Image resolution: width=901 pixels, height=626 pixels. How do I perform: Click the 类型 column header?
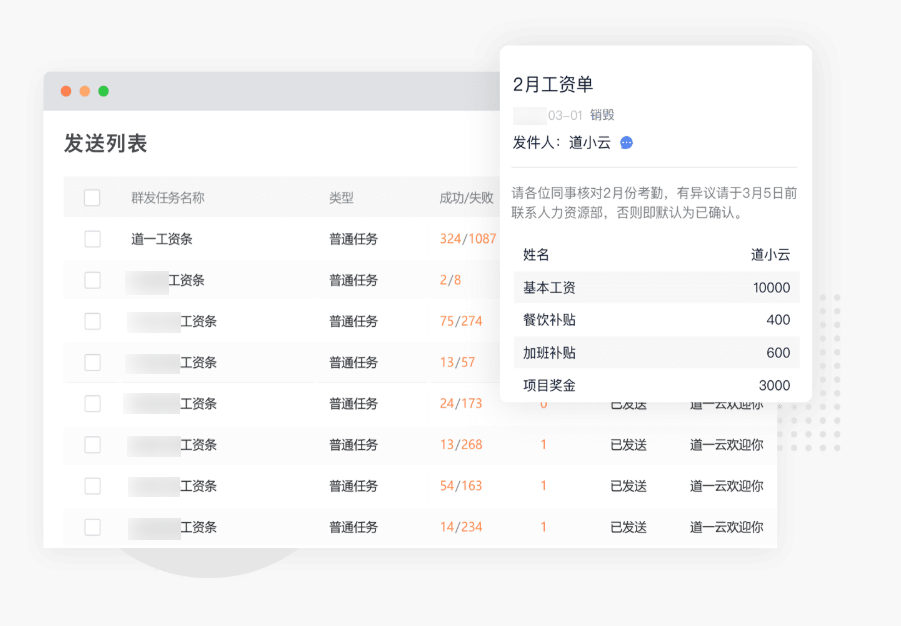coord(341,198)
